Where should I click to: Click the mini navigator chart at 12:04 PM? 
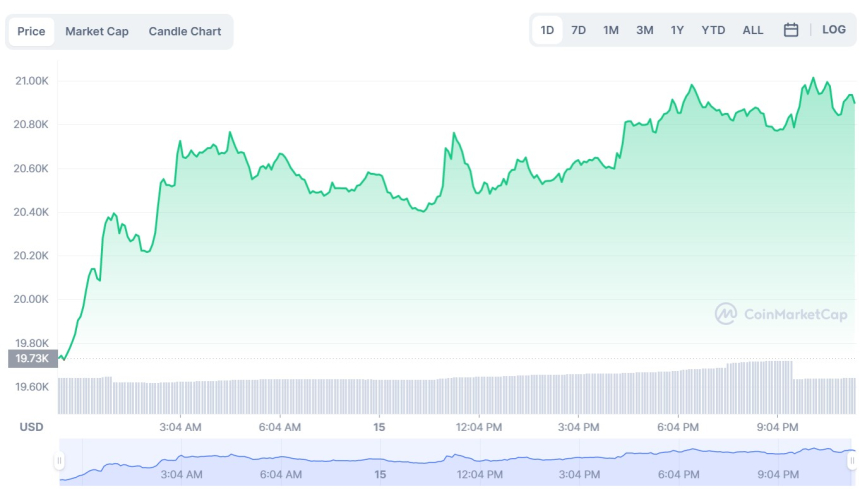point(479,460)
